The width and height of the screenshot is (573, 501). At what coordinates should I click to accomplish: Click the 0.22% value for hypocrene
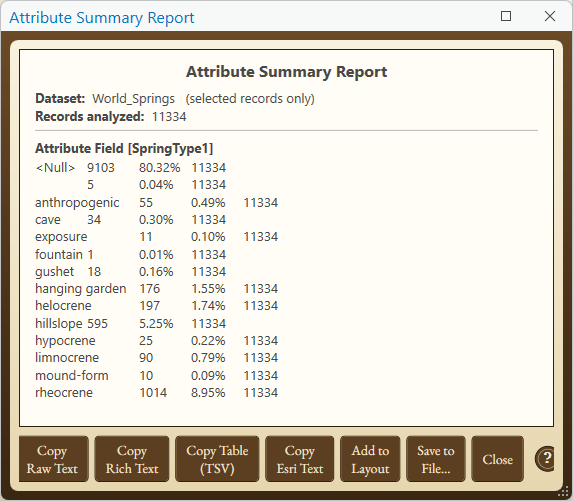pos(208,341)
